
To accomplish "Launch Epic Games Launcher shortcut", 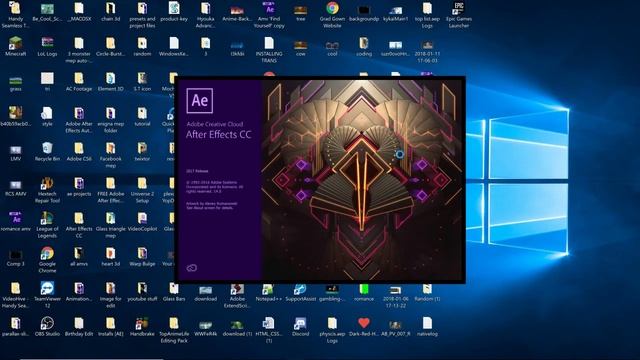I will point(459,15).
